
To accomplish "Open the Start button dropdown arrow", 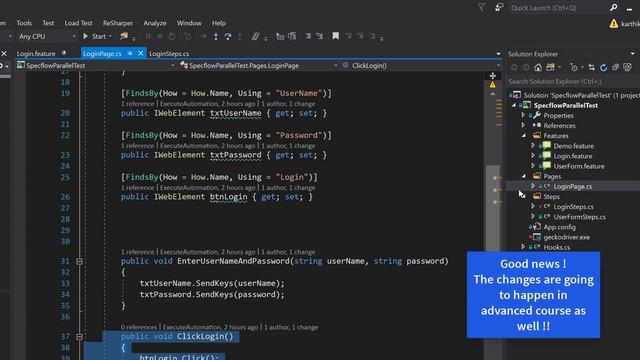I will 110,36.
